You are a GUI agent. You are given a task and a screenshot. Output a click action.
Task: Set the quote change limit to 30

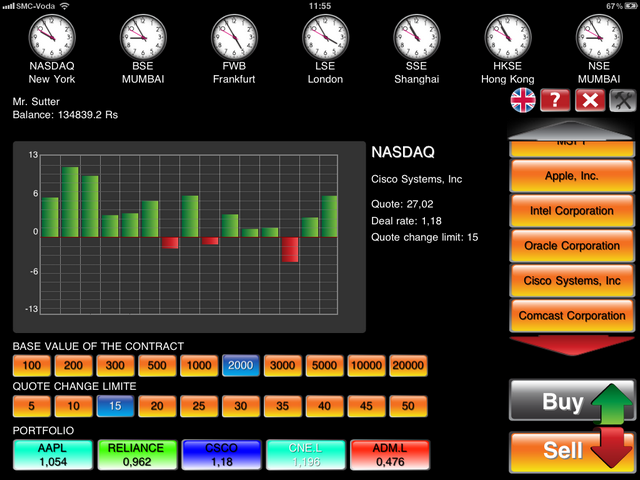[241, 406]
